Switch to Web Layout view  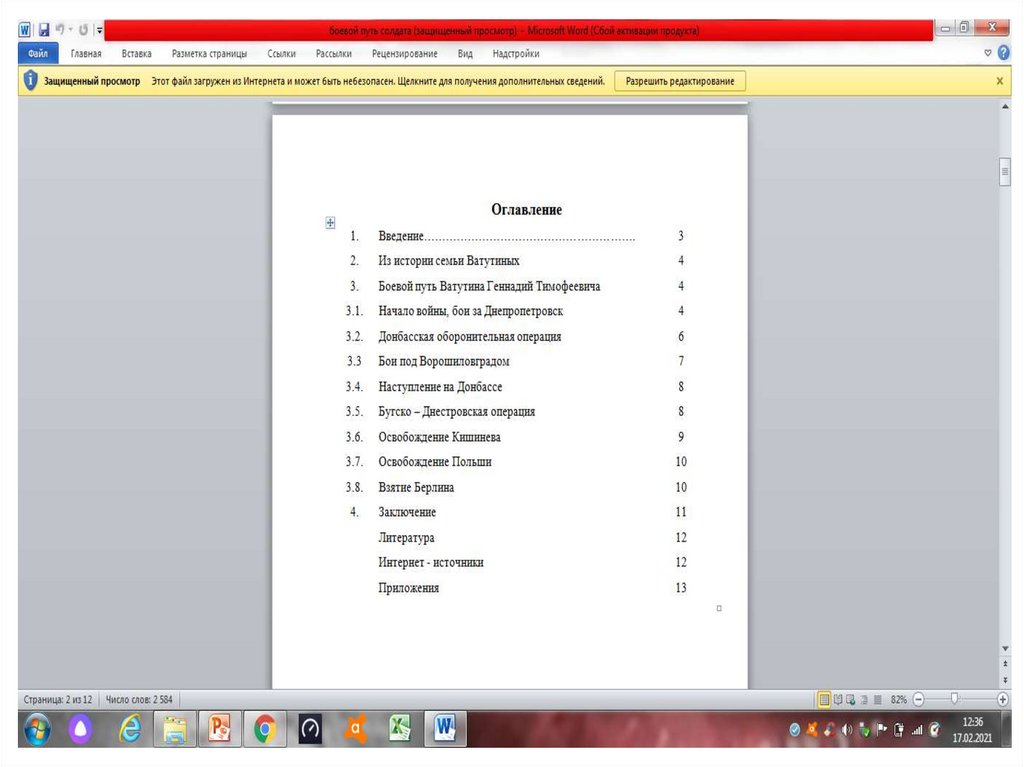point(851,700)
